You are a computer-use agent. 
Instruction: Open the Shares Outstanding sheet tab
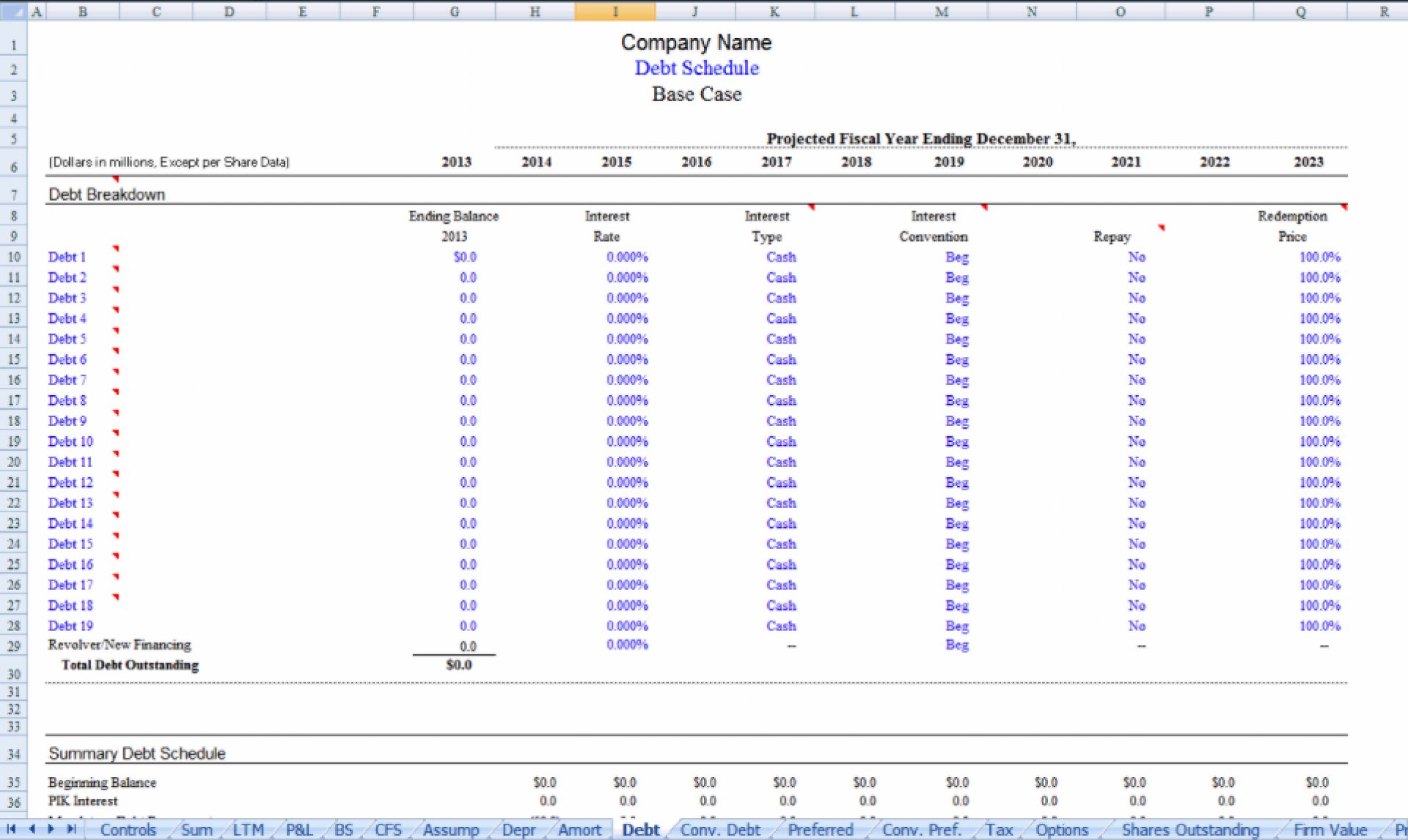[x=1189, y=830]
